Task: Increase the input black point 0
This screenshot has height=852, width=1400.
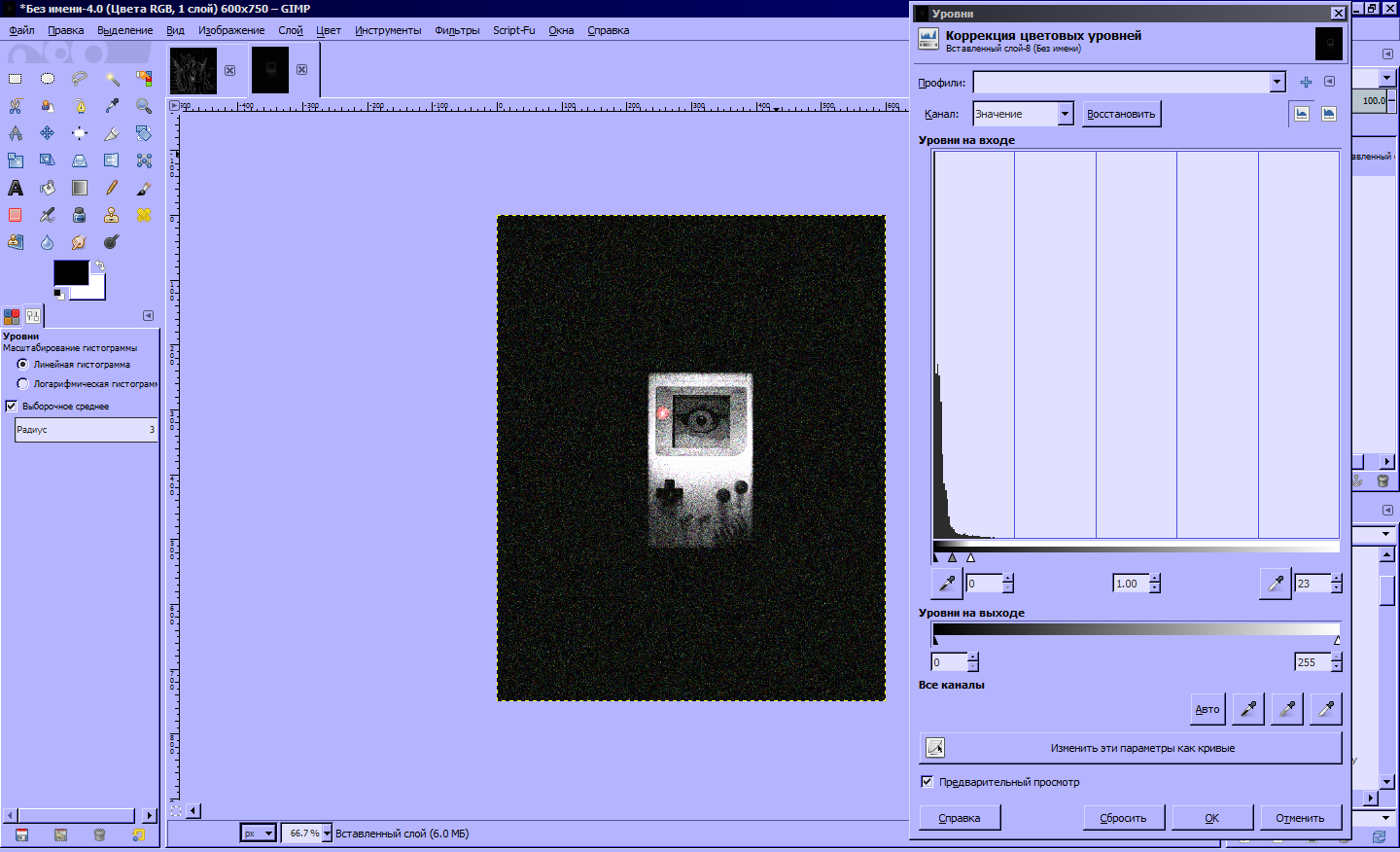Action: point(1008,580)
